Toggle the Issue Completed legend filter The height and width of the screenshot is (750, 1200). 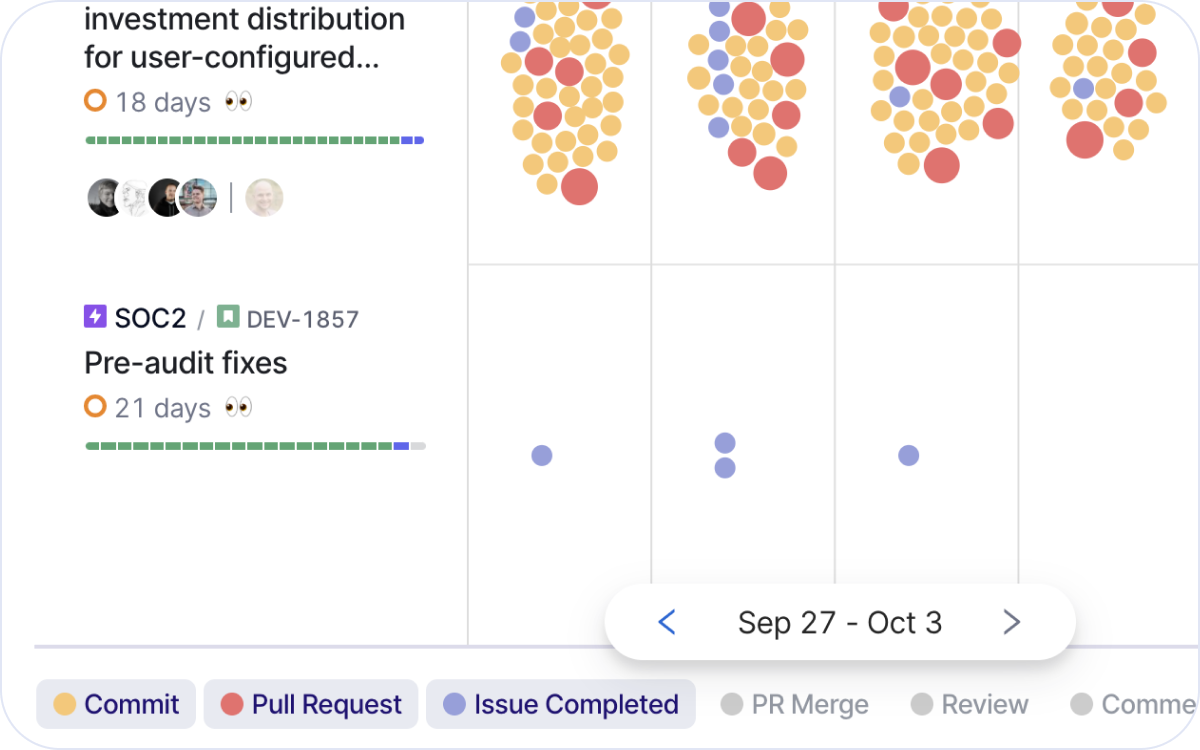[x=560, y=704]
